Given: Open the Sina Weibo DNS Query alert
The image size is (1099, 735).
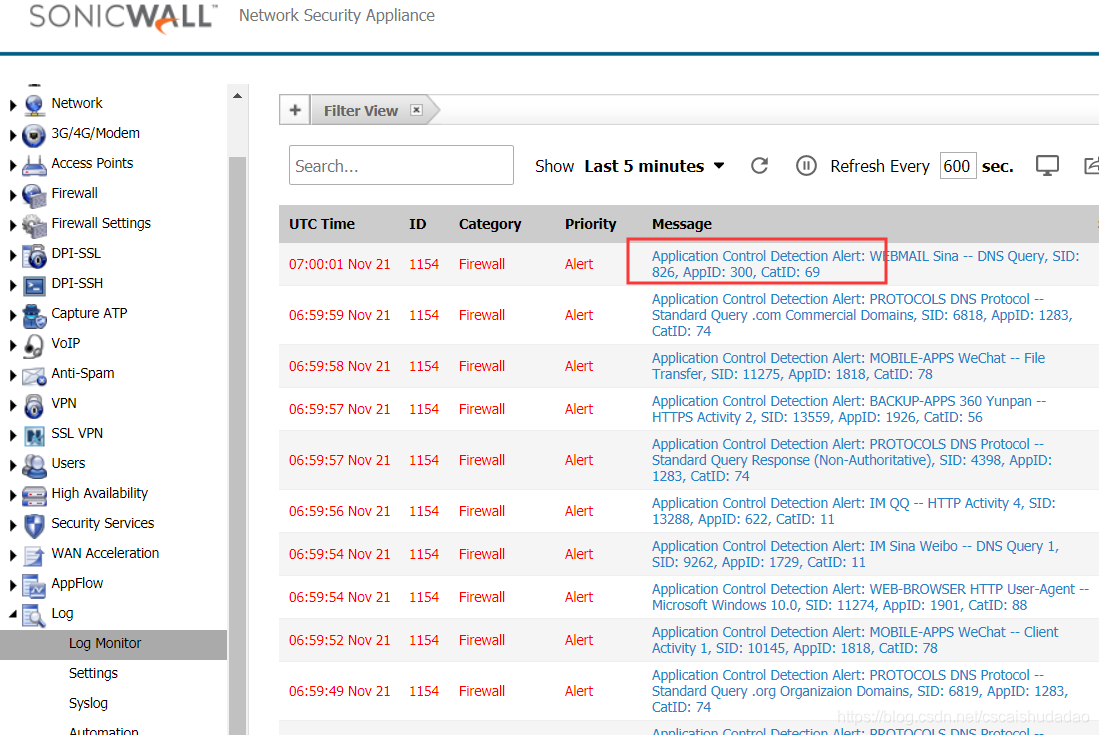Looking at the screenshot, I should (x=855, y=554).
